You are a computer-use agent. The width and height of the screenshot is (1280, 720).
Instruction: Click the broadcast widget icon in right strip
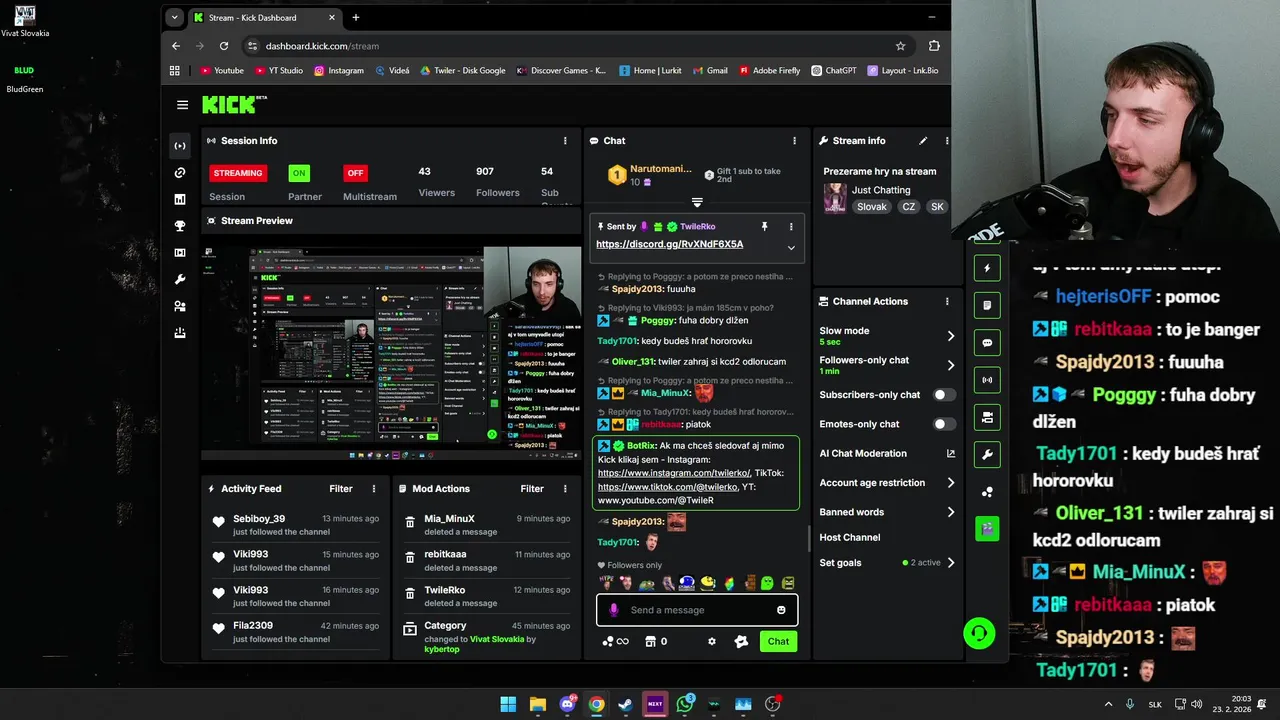(987, 380)
